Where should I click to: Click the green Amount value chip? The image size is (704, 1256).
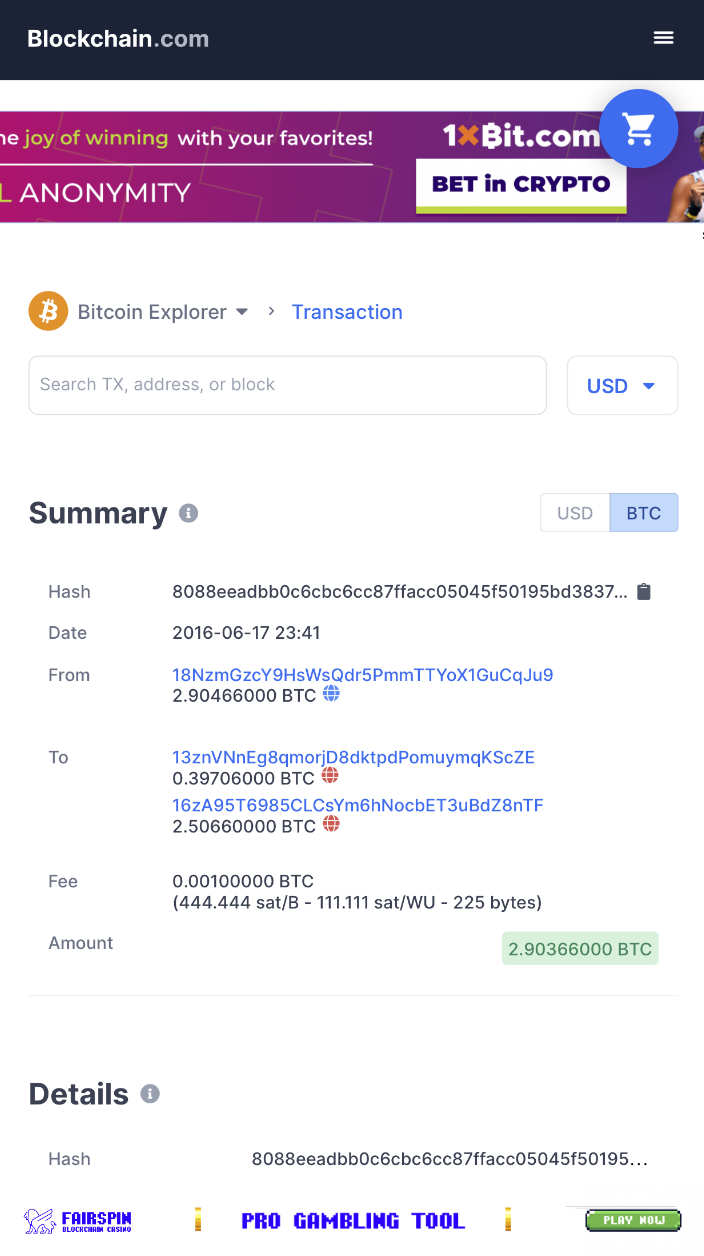pyautogui.click(x=580, y=947)
